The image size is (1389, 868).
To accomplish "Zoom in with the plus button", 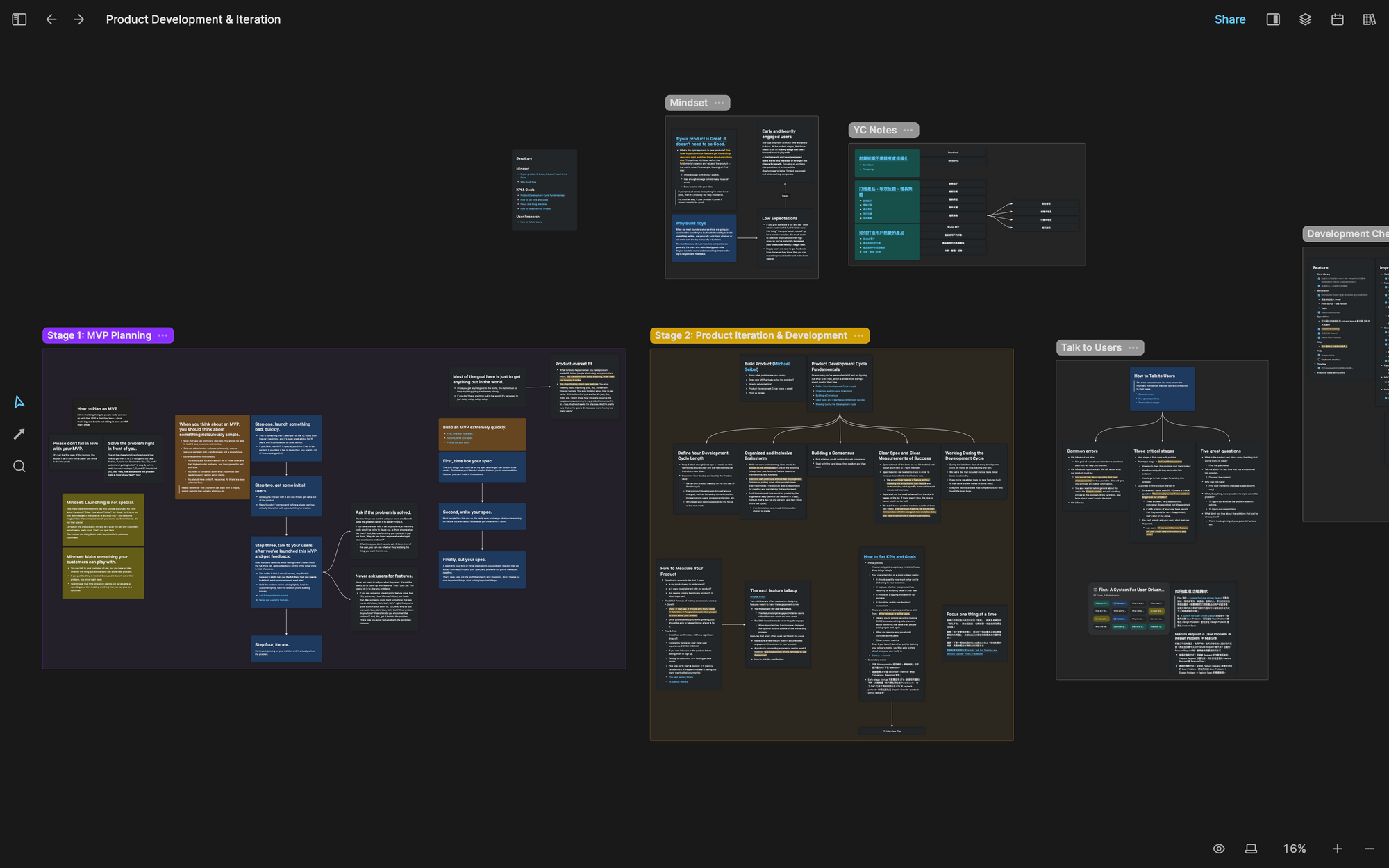I will coord(1337,849).
